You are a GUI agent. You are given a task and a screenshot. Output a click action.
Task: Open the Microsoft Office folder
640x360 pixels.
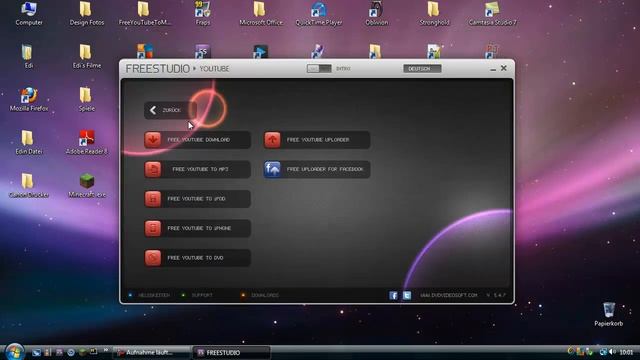pyautogui.click(x=260, y=13)
